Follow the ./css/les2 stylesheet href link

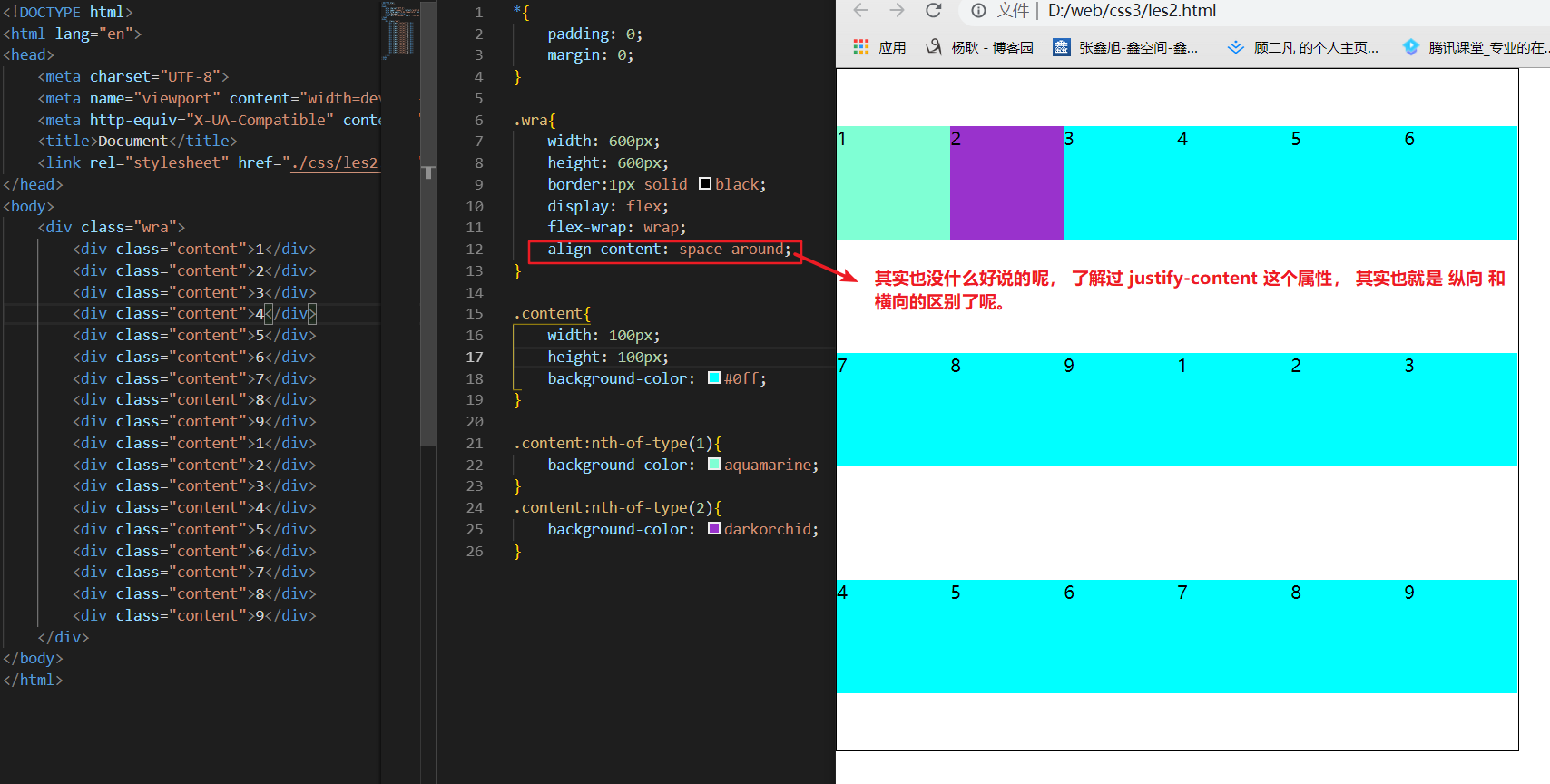point(334,163)
